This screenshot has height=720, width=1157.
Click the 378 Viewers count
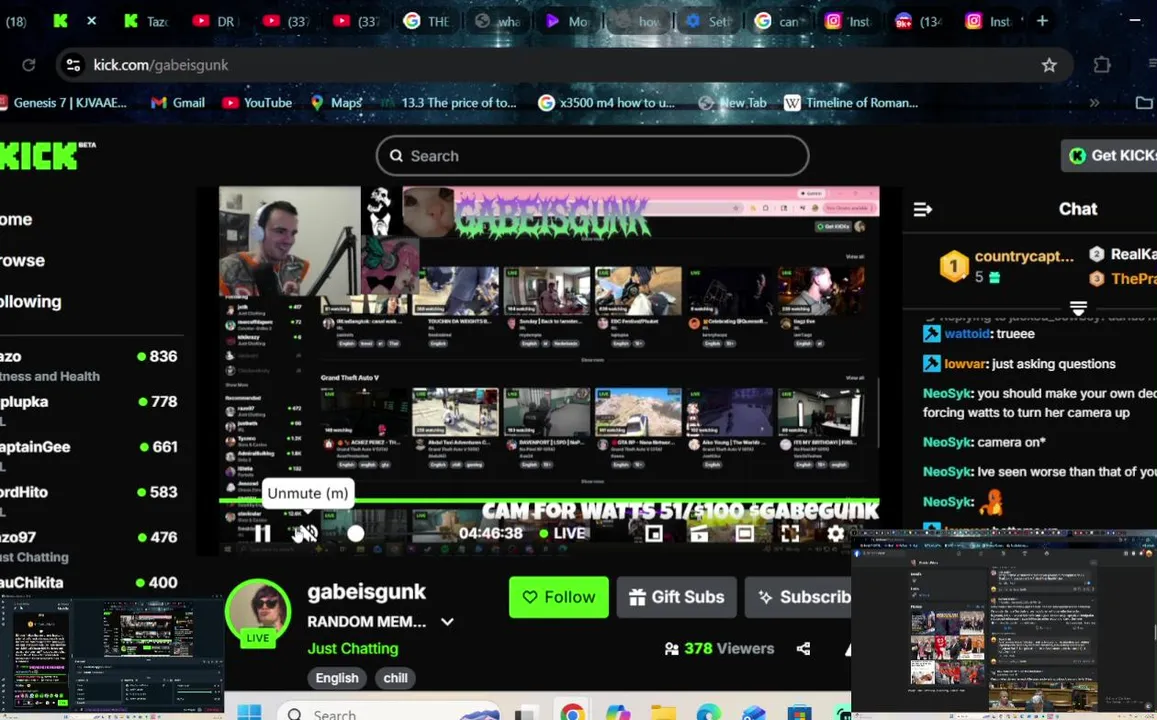point(719,648)
